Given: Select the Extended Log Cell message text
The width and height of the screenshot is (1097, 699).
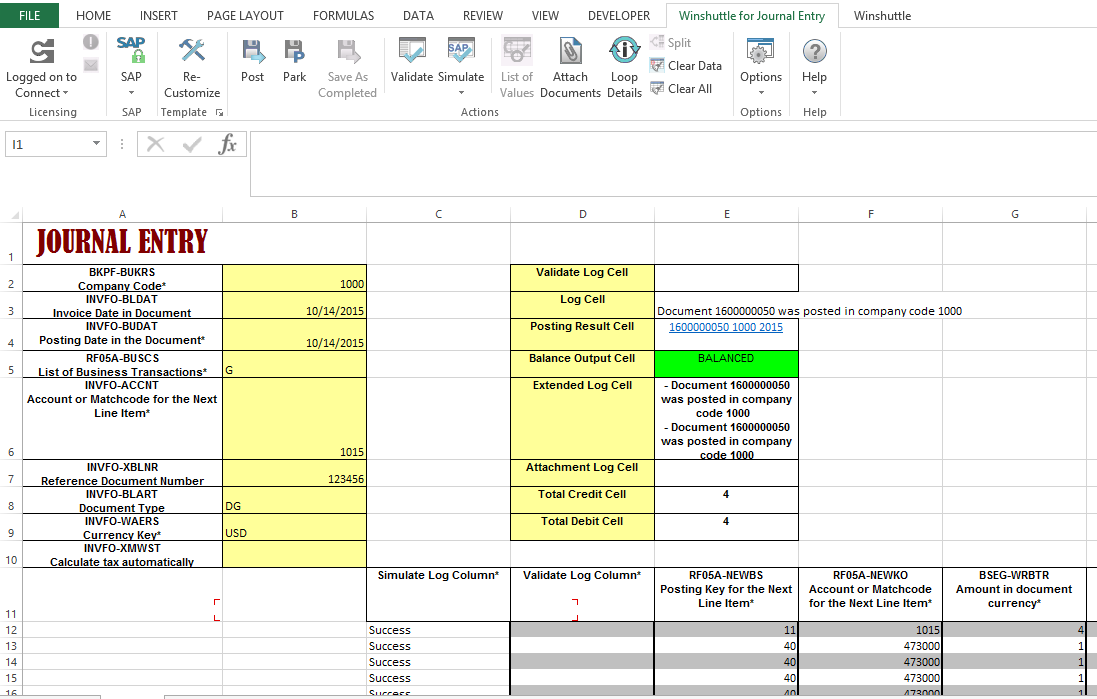Looking at the screenshot, I should pyautogui.click(x=726, y=418).
